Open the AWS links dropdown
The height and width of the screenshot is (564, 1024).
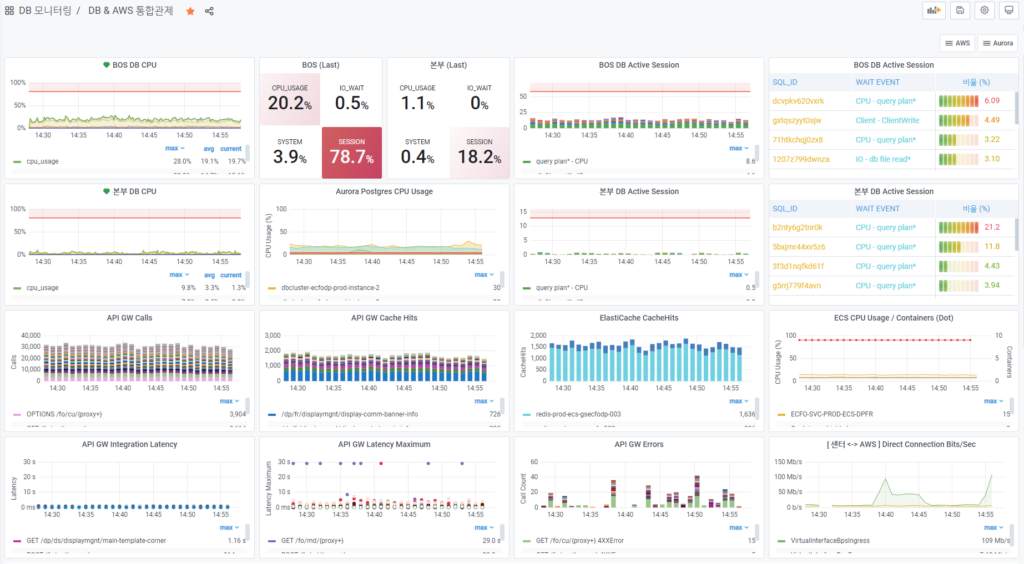pos(957,43)
